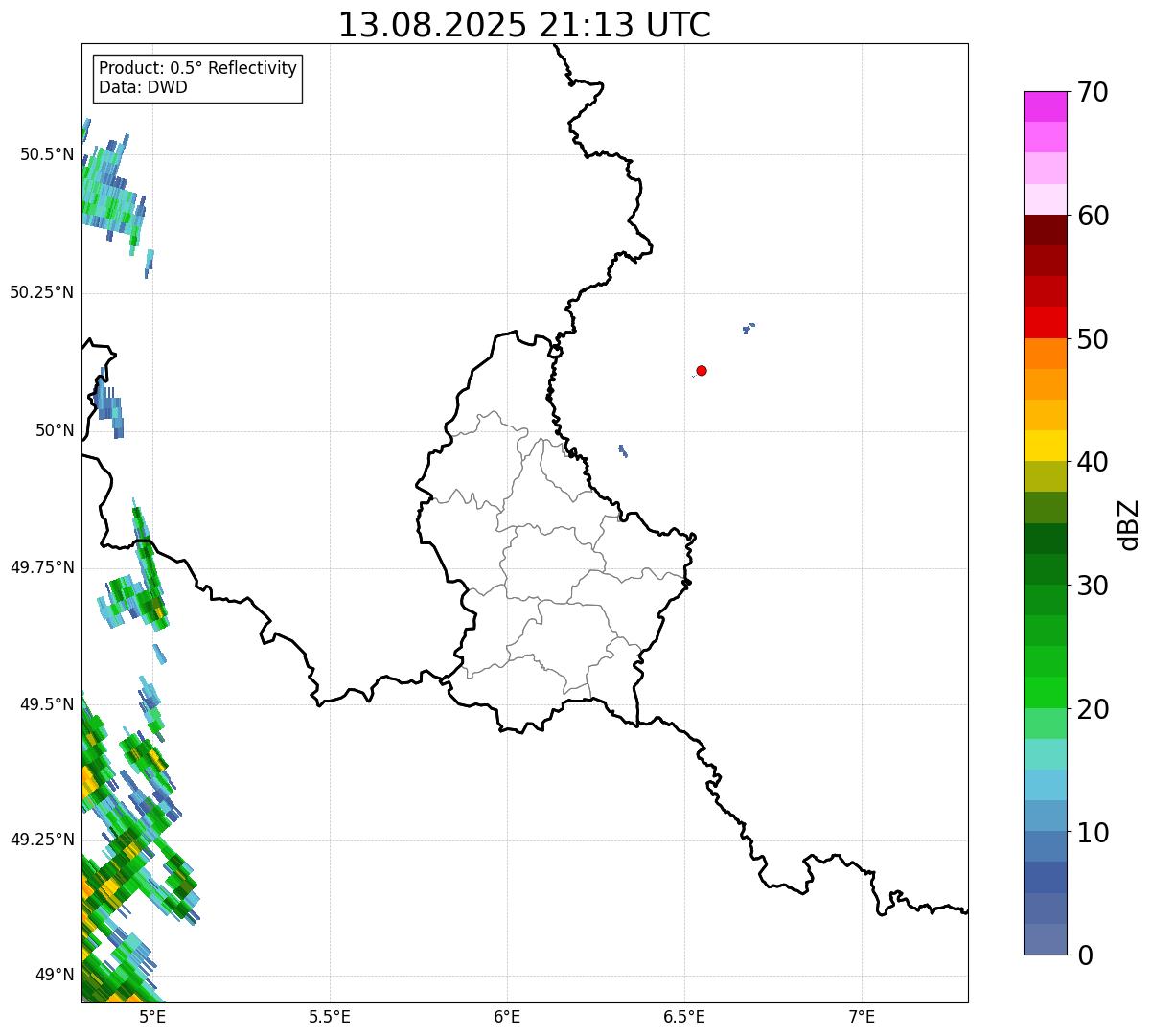Pick the bright red colorbar swatch above 50
Viewport: 1152px width, 1036px height.
click(1046, 322)
